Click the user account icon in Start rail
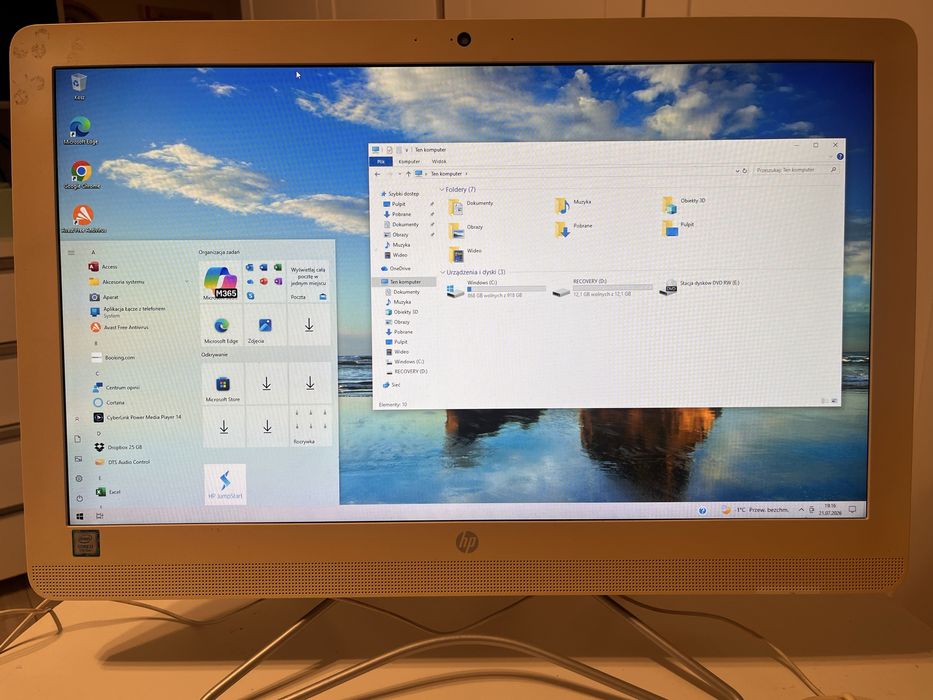 pyautogui.click(x=77, y=419)
